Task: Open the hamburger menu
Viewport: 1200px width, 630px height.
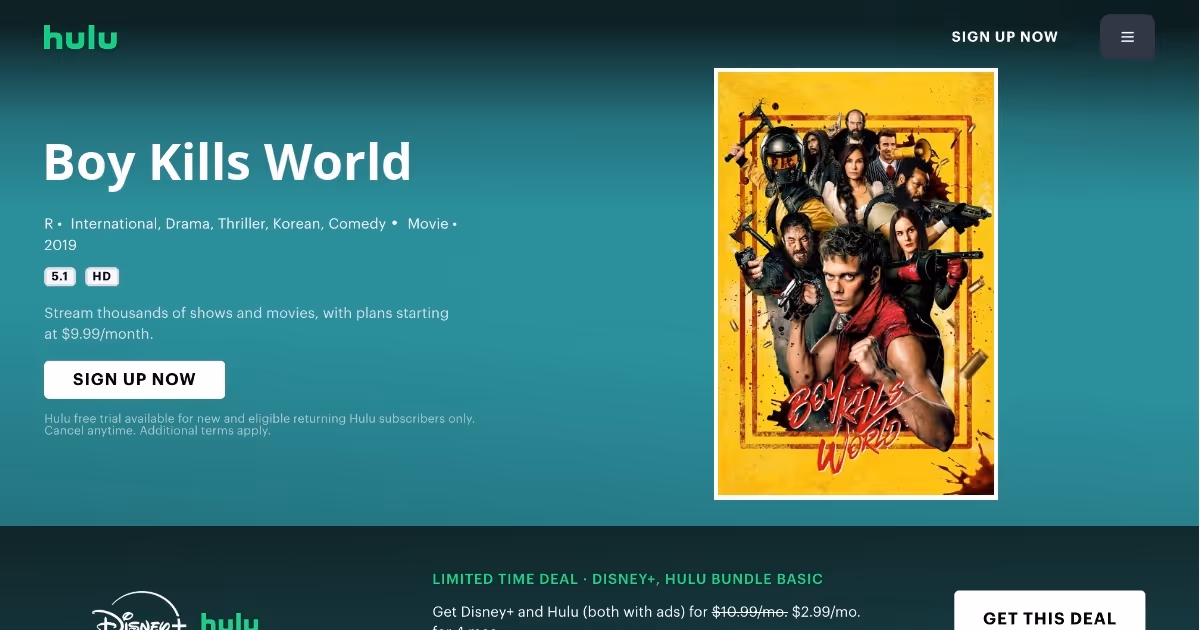Action: pyautogui.click(x=1127, y=37)
